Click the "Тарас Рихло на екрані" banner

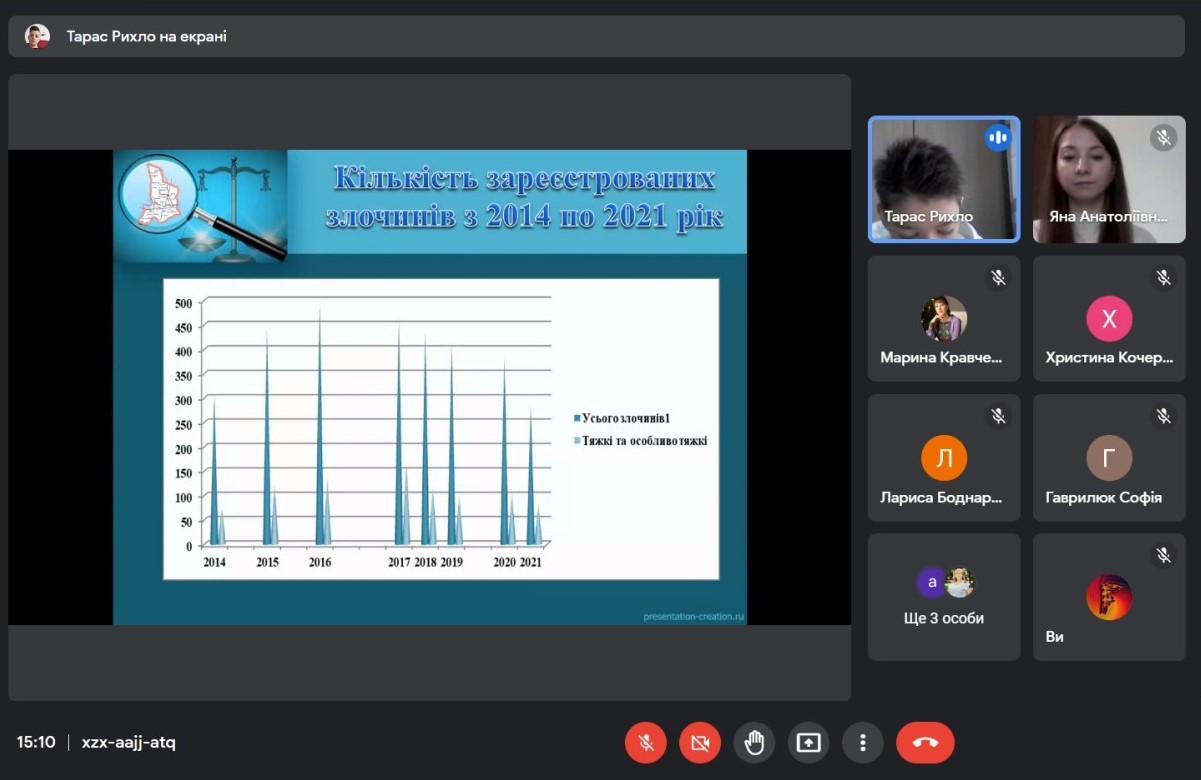[147, 37]
